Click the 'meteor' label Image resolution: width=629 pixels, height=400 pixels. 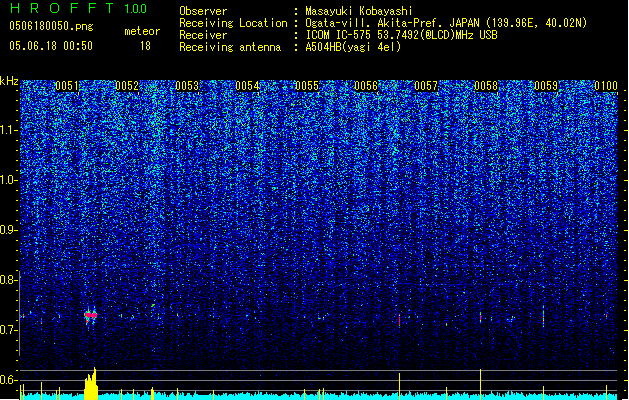[142, 31]
